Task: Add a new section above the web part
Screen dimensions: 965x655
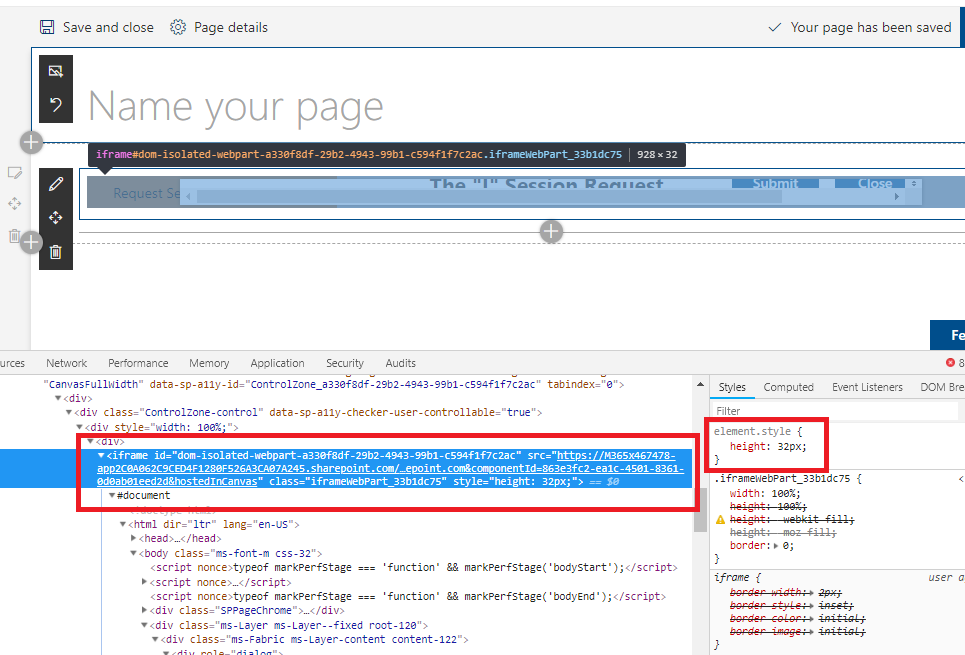Action: (x=31, y=143)
